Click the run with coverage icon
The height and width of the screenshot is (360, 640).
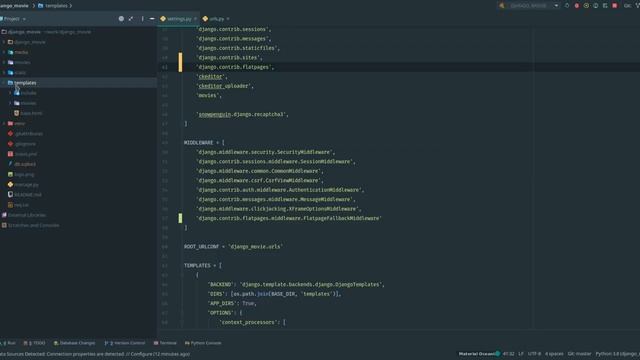point(586,6)
